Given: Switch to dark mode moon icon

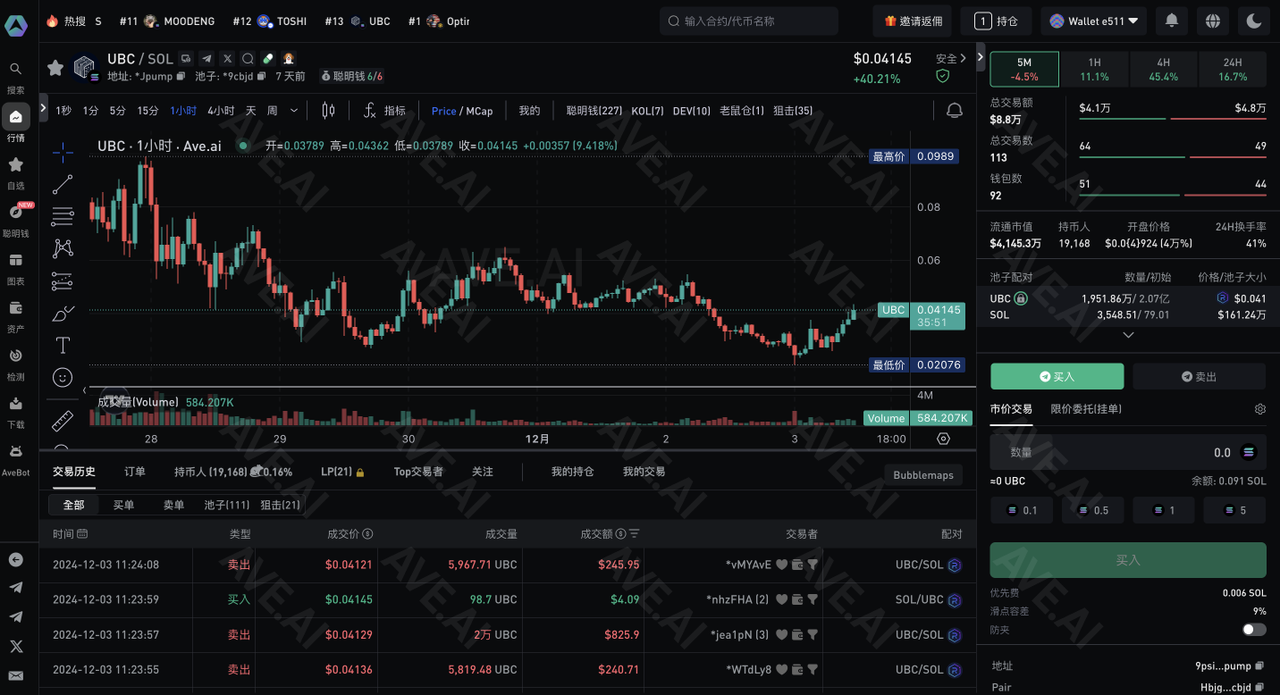Looking at the screenshot, I should [x=1253, y=21].
